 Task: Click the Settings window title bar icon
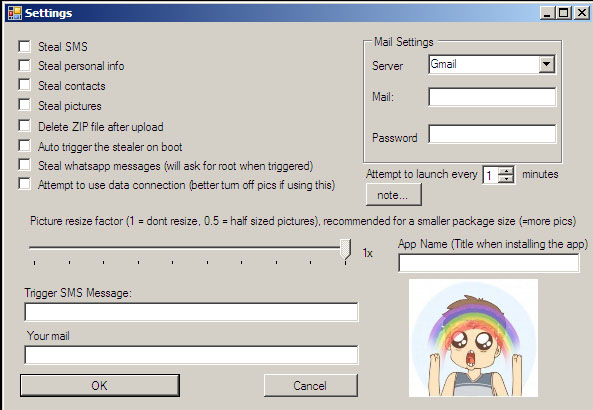pos(15,13)
